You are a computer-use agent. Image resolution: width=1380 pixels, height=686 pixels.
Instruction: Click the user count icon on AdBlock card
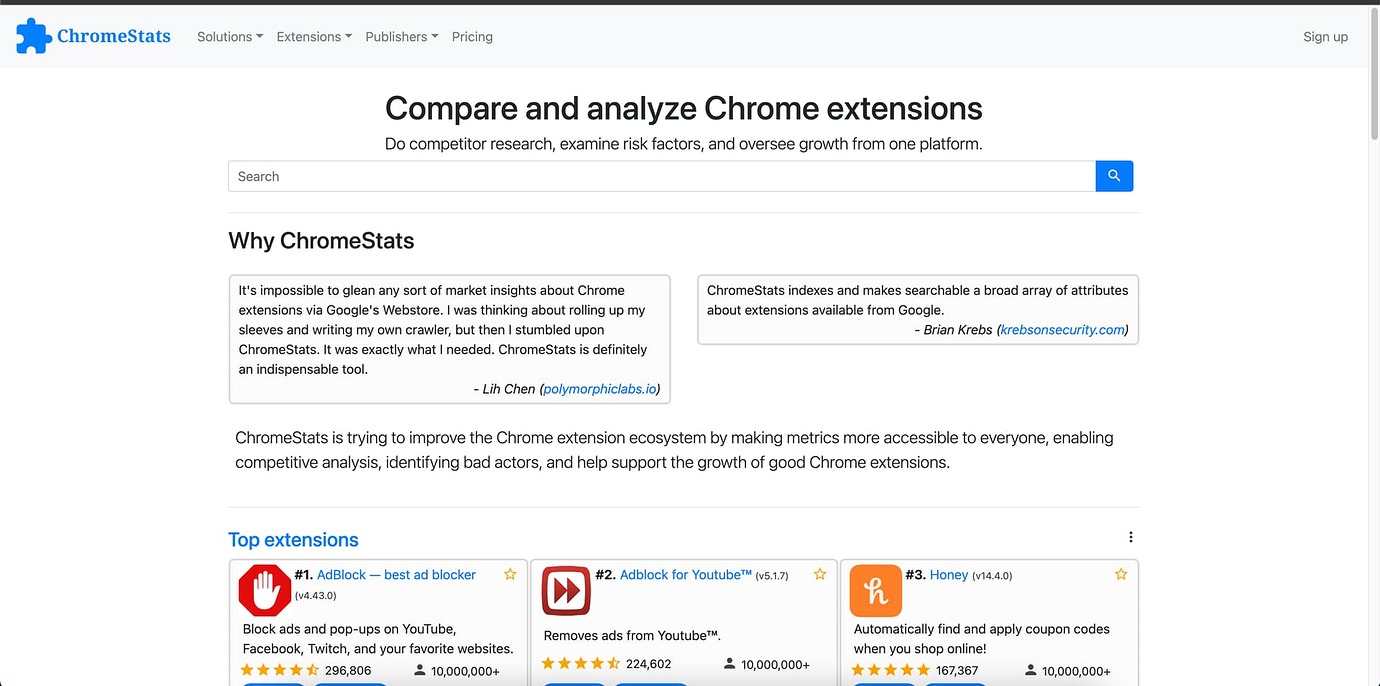point(419,671)
